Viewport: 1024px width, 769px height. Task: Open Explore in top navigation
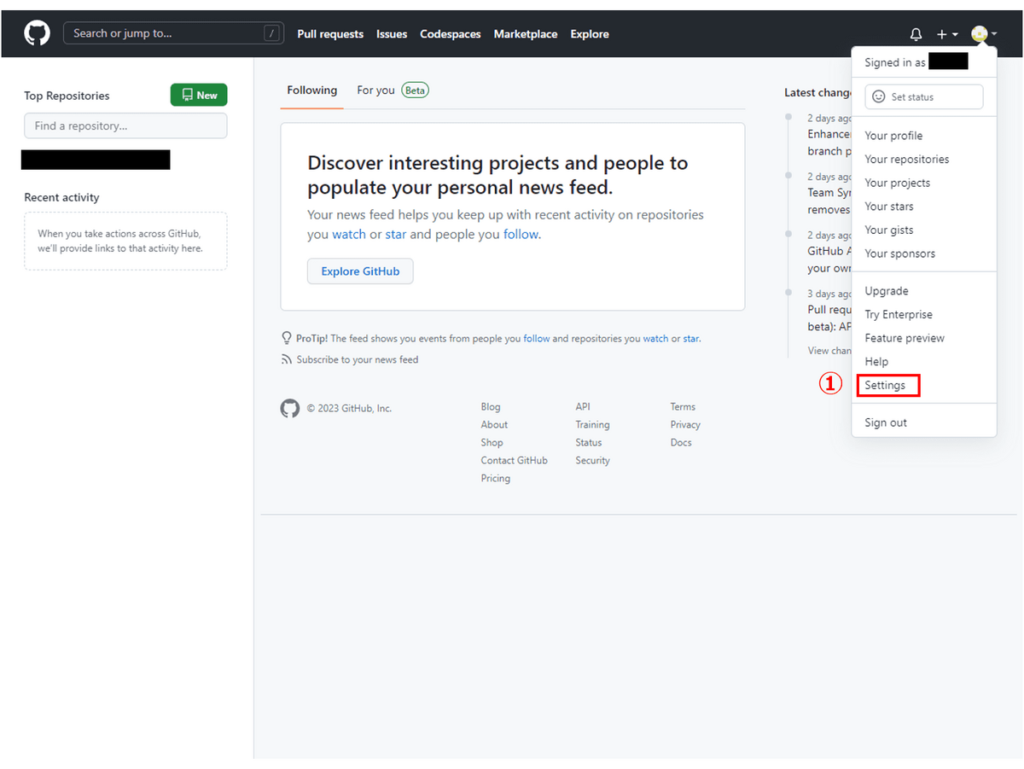[589, 34]
